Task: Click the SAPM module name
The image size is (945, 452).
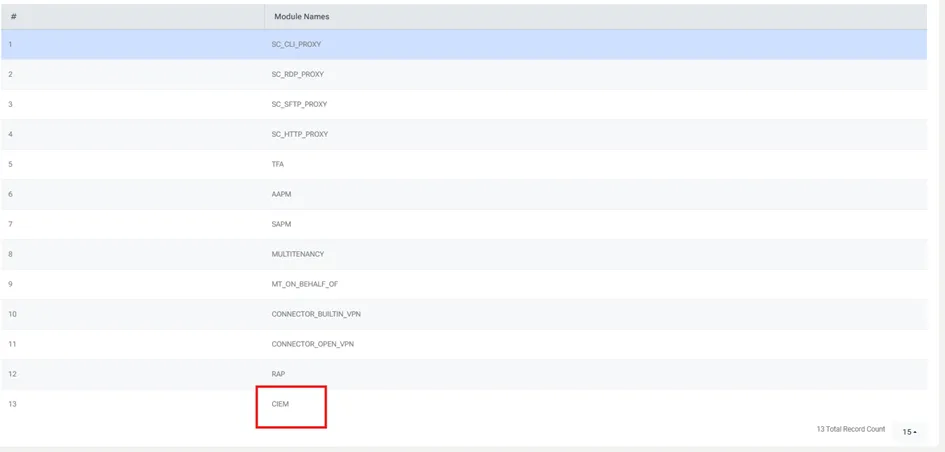Action: click(x=280, y=224)
